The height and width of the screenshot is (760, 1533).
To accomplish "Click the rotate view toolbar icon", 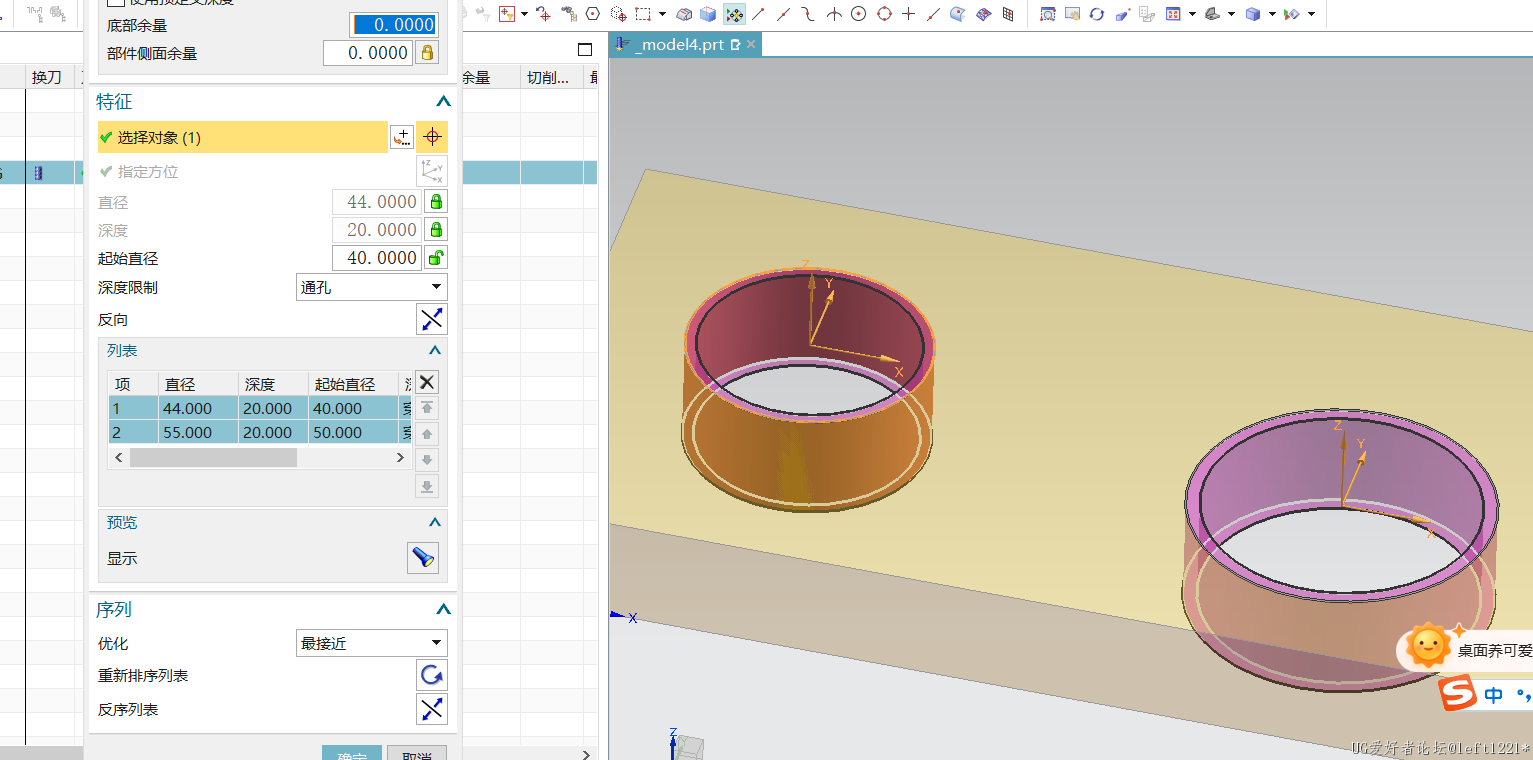I will 1097,14.
